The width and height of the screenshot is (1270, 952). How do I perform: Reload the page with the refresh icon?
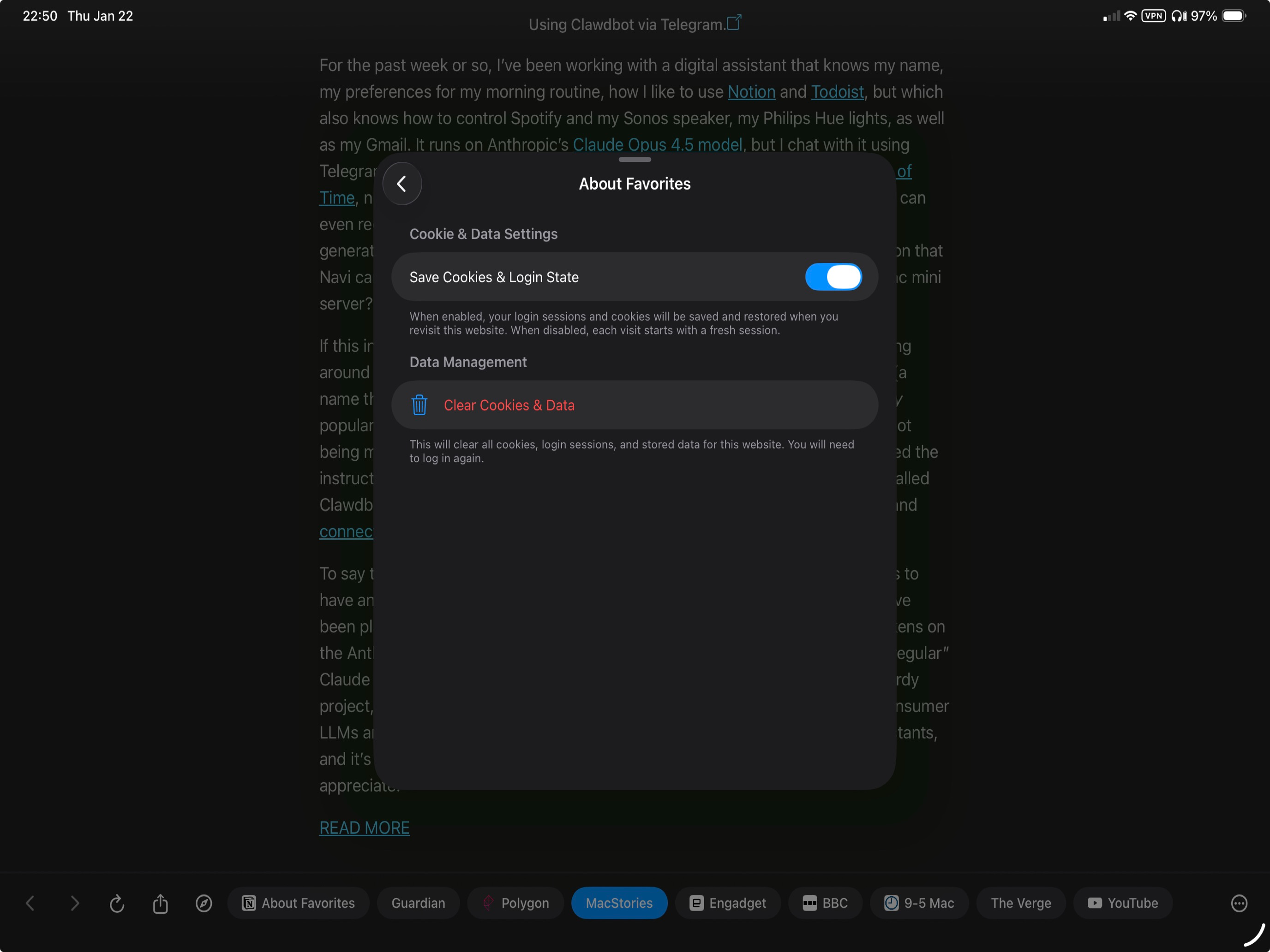(117, 903)
